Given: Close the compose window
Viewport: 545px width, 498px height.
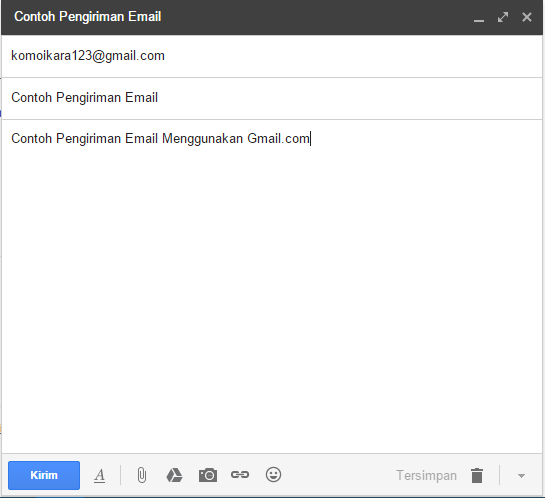Looking at the screenshot, I should [x=527, y=17].
